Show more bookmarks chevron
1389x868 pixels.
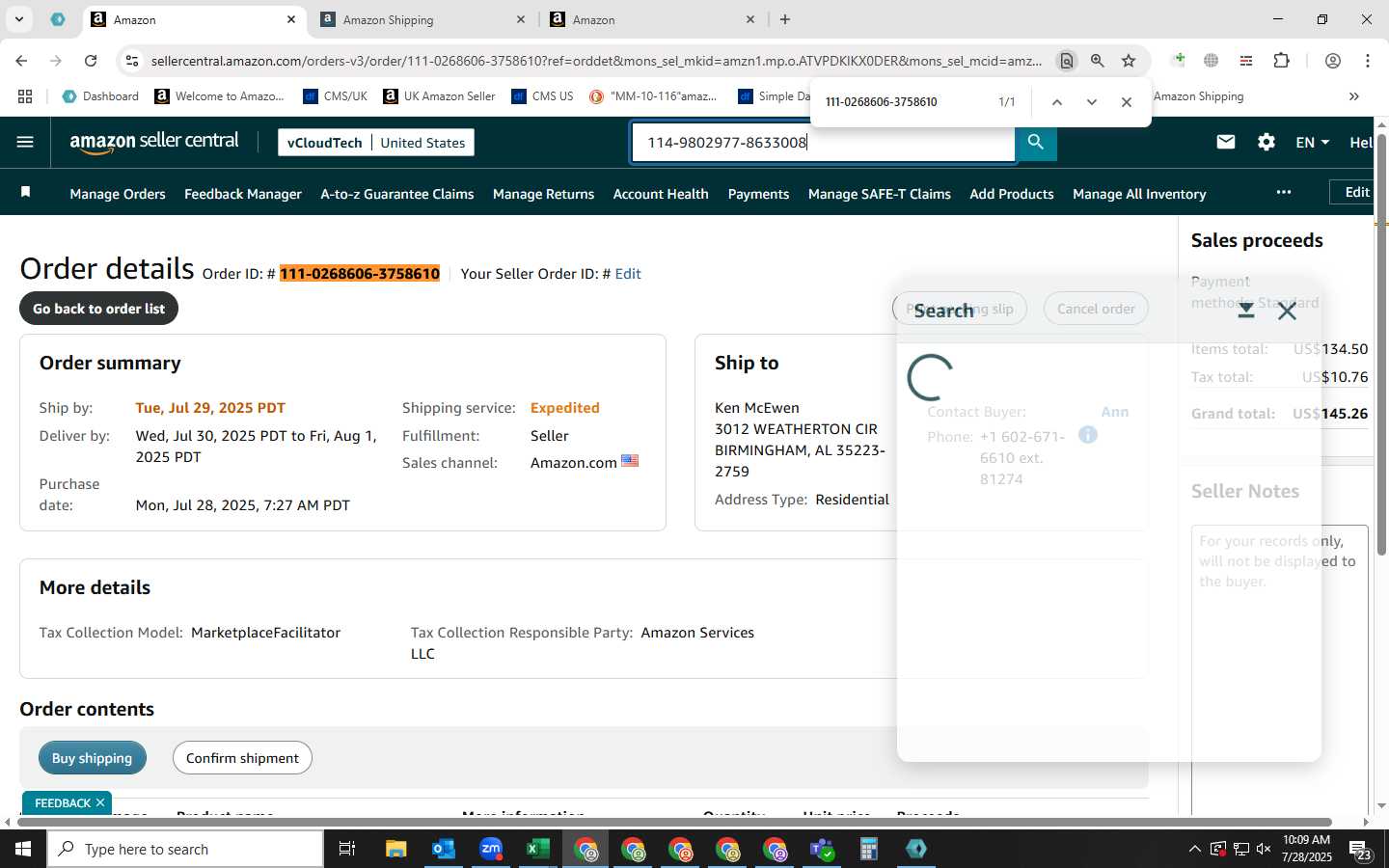[x=1354, y=96]
